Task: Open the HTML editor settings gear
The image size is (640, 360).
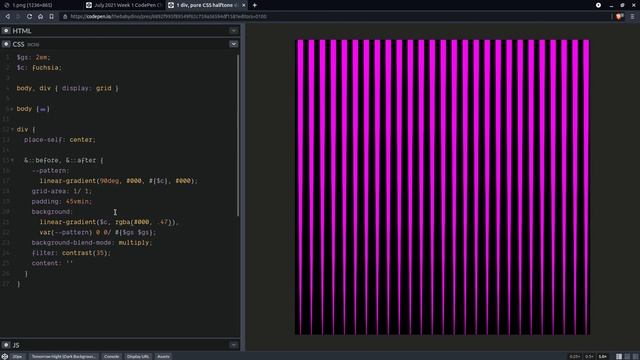Action: click(6, 31)
